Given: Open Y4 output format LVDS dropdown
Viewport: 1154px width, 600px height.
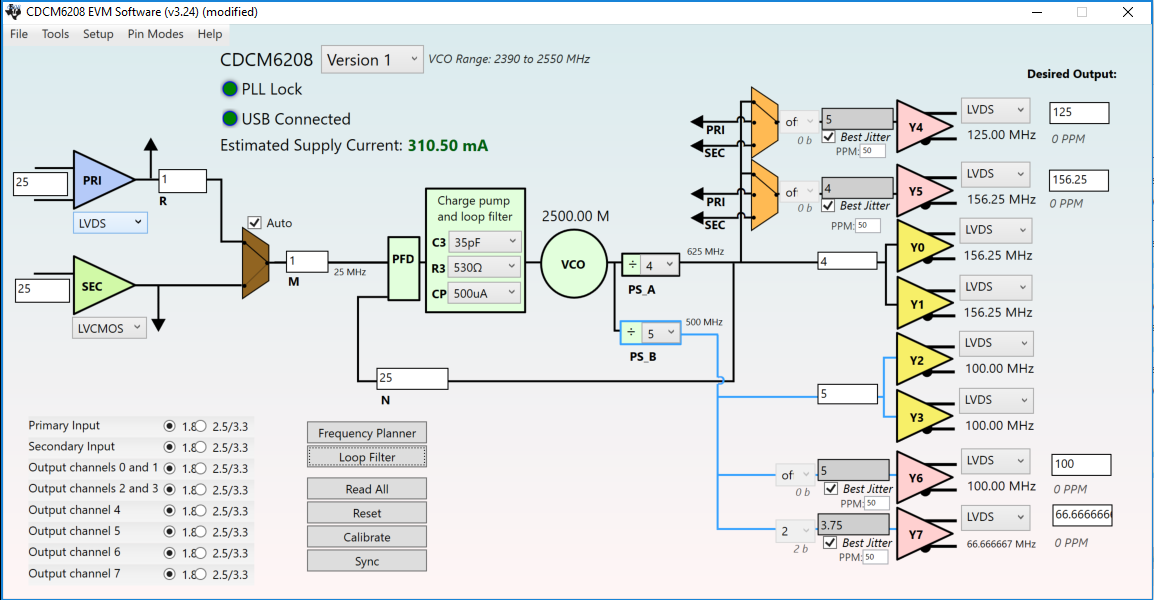Looking at the screenshot, I should [995, 110].
